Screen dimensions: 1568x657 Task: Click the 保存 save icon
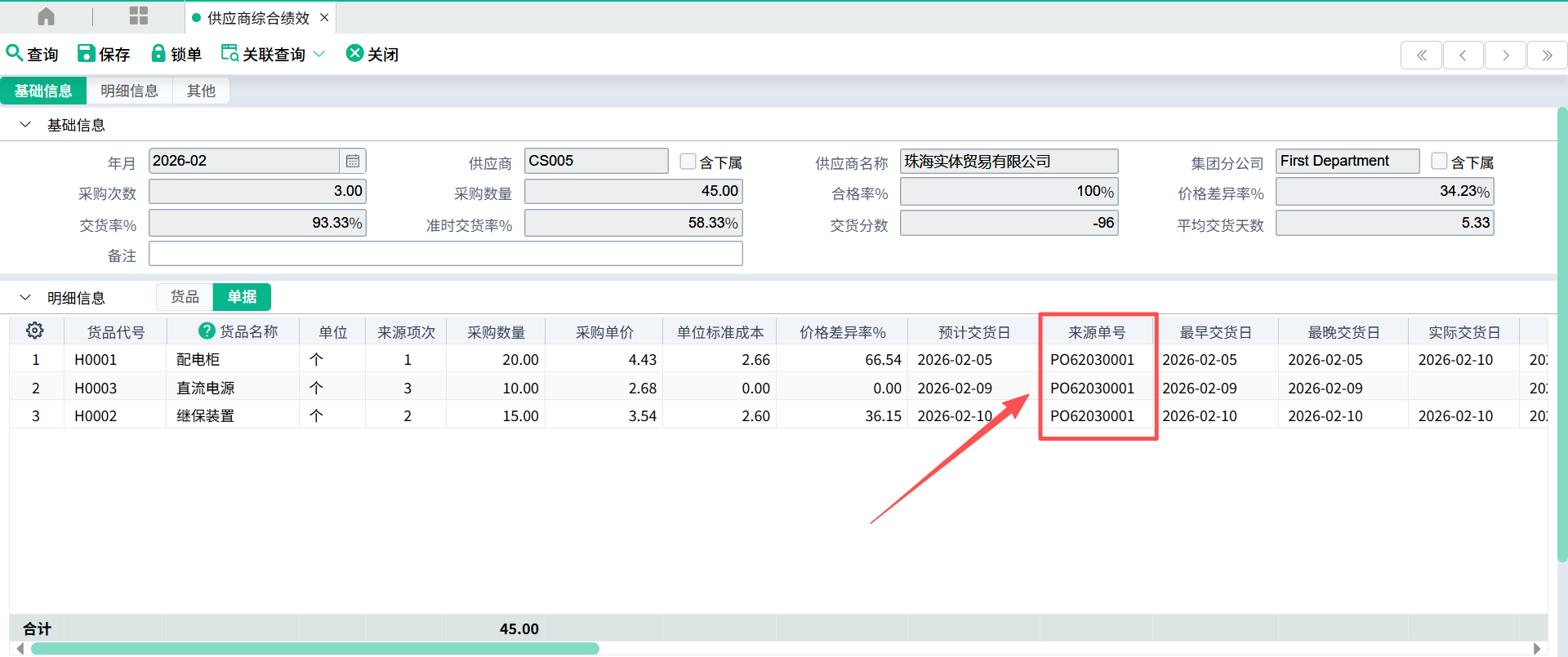86,53
